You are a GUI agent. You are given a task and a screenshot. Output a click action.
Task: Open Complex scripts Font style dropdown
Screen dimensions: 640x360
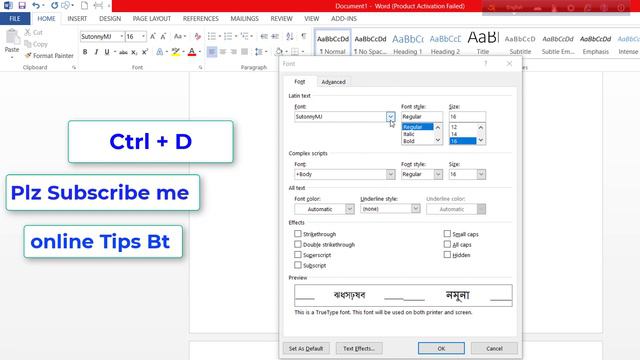coord(438,174)
